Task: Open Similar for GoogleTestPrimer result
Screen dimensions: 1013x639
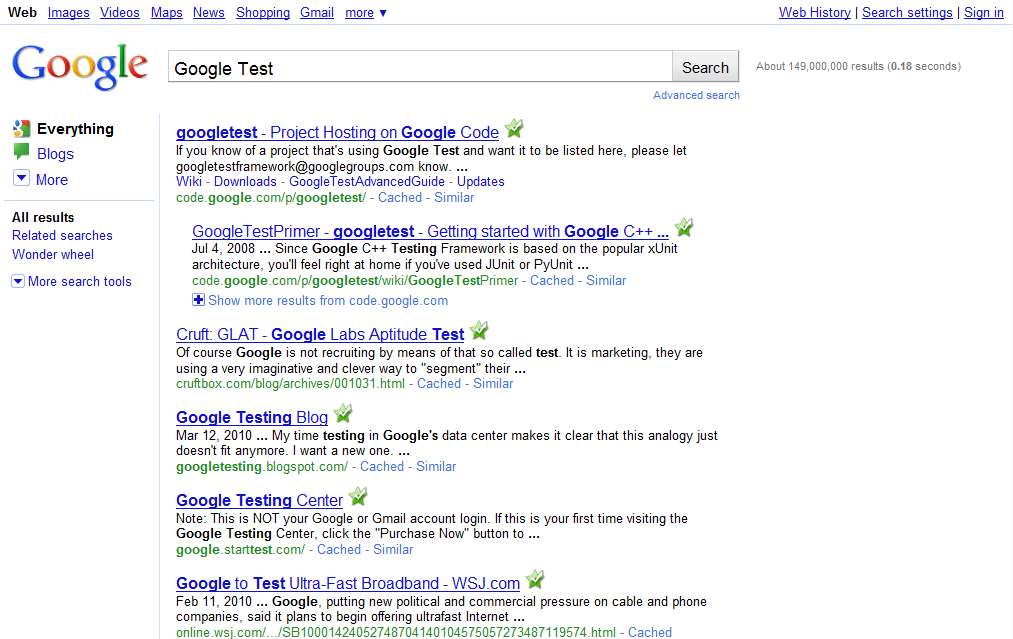Action: coord(606,280)
